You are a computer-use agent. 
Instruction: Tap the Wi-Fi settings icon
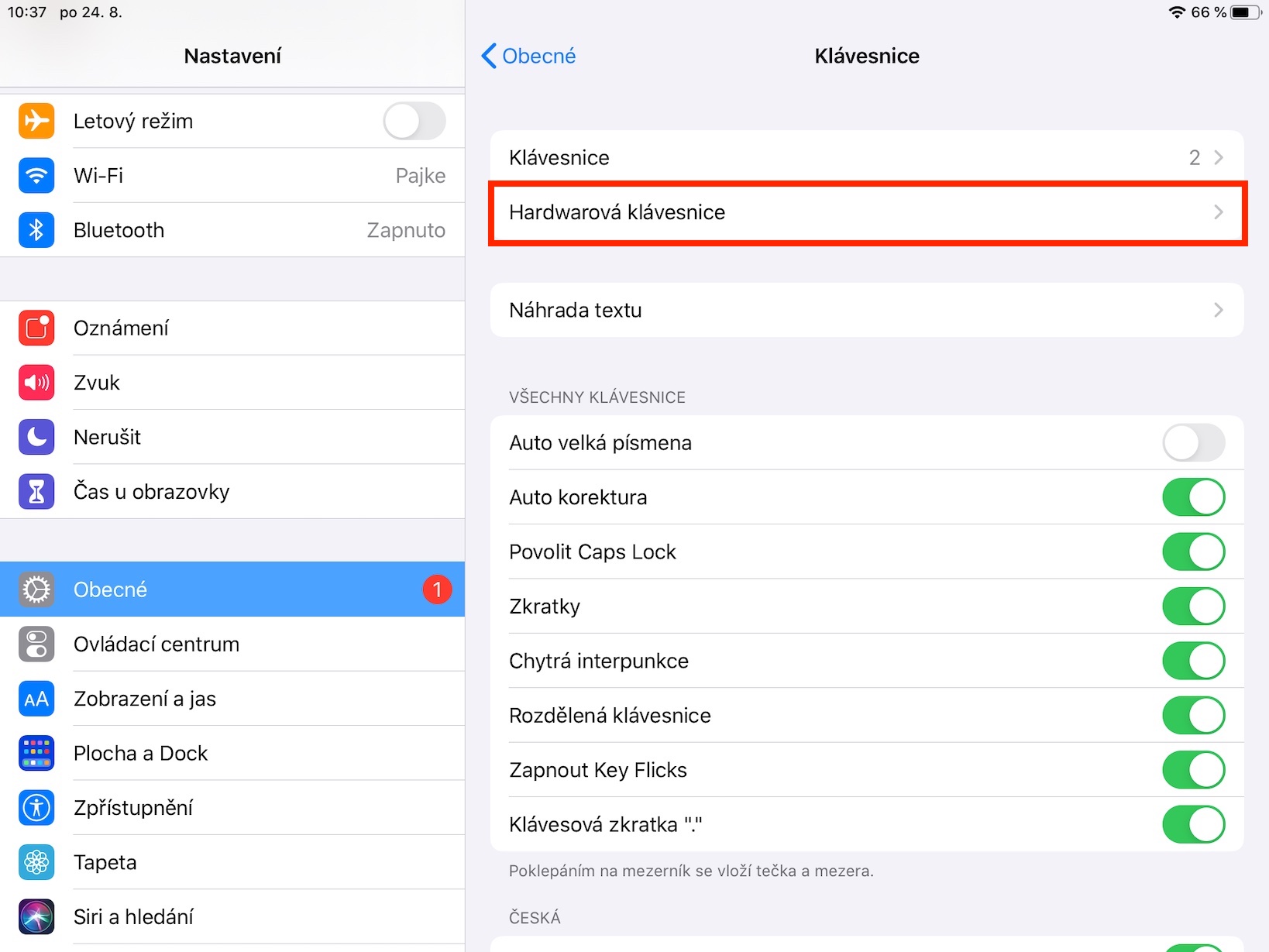(x=36, y=176)
